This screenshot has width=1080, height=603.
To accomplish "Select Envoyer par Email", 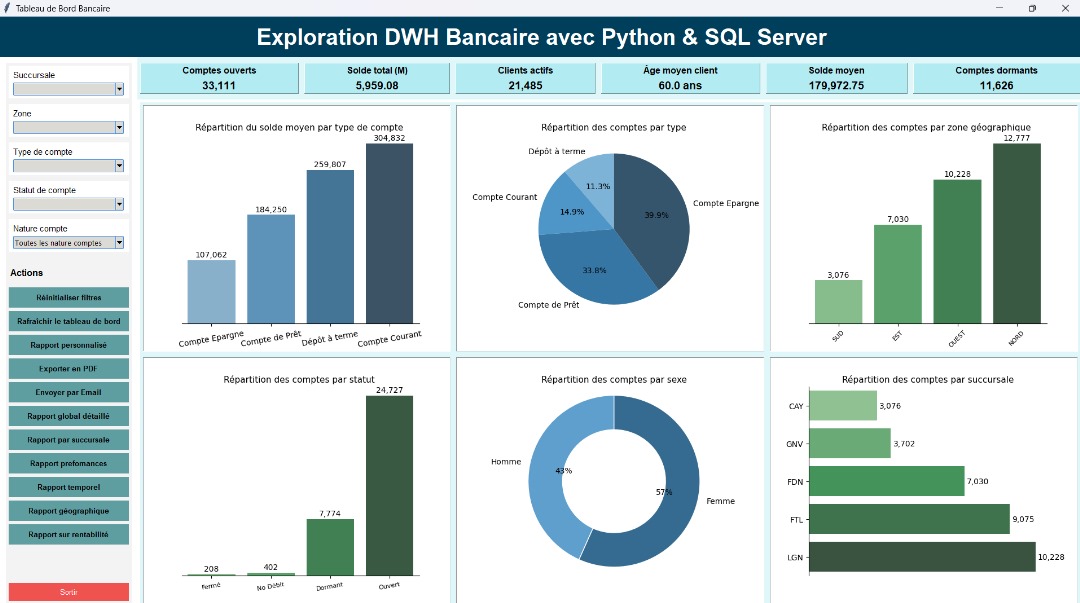I will [69, 392].
